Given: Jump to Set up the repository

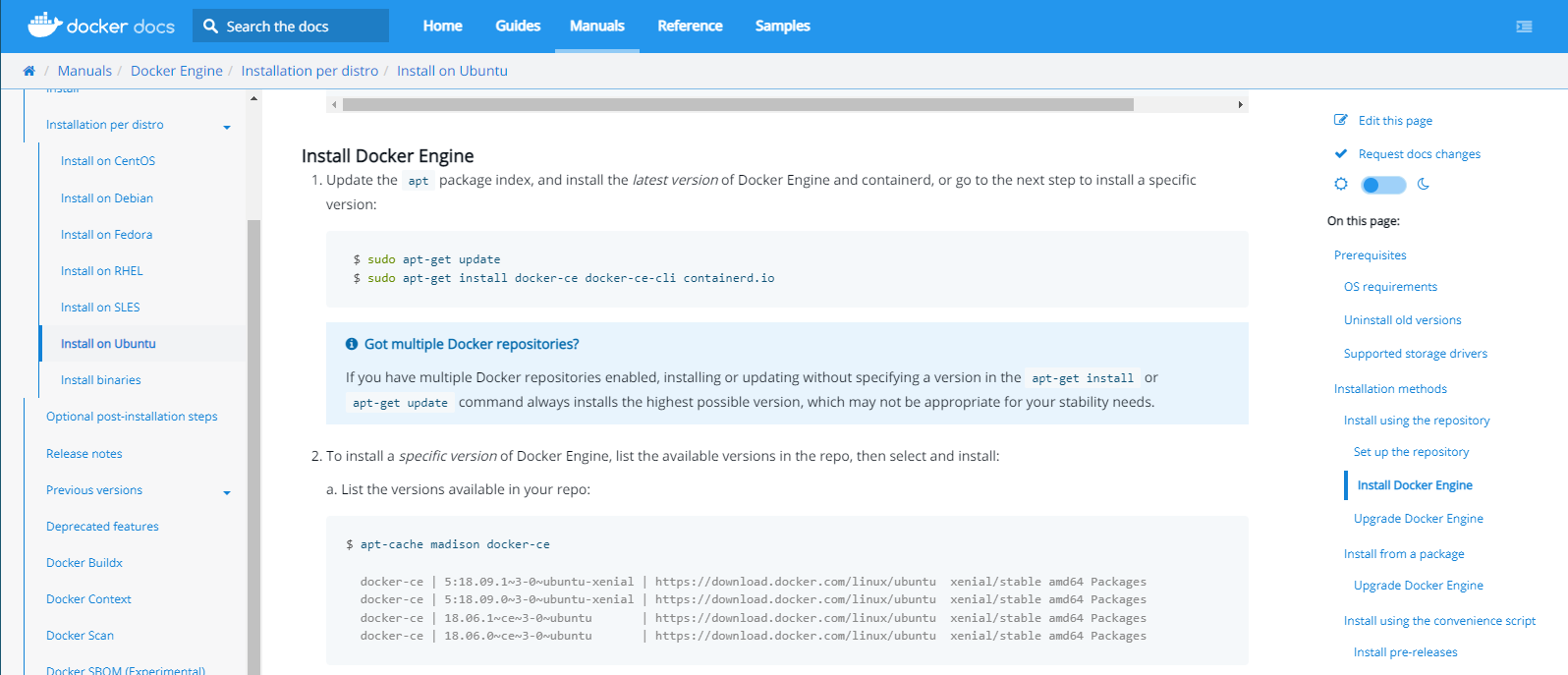Looking at the screenshot, I should 1412,452.
